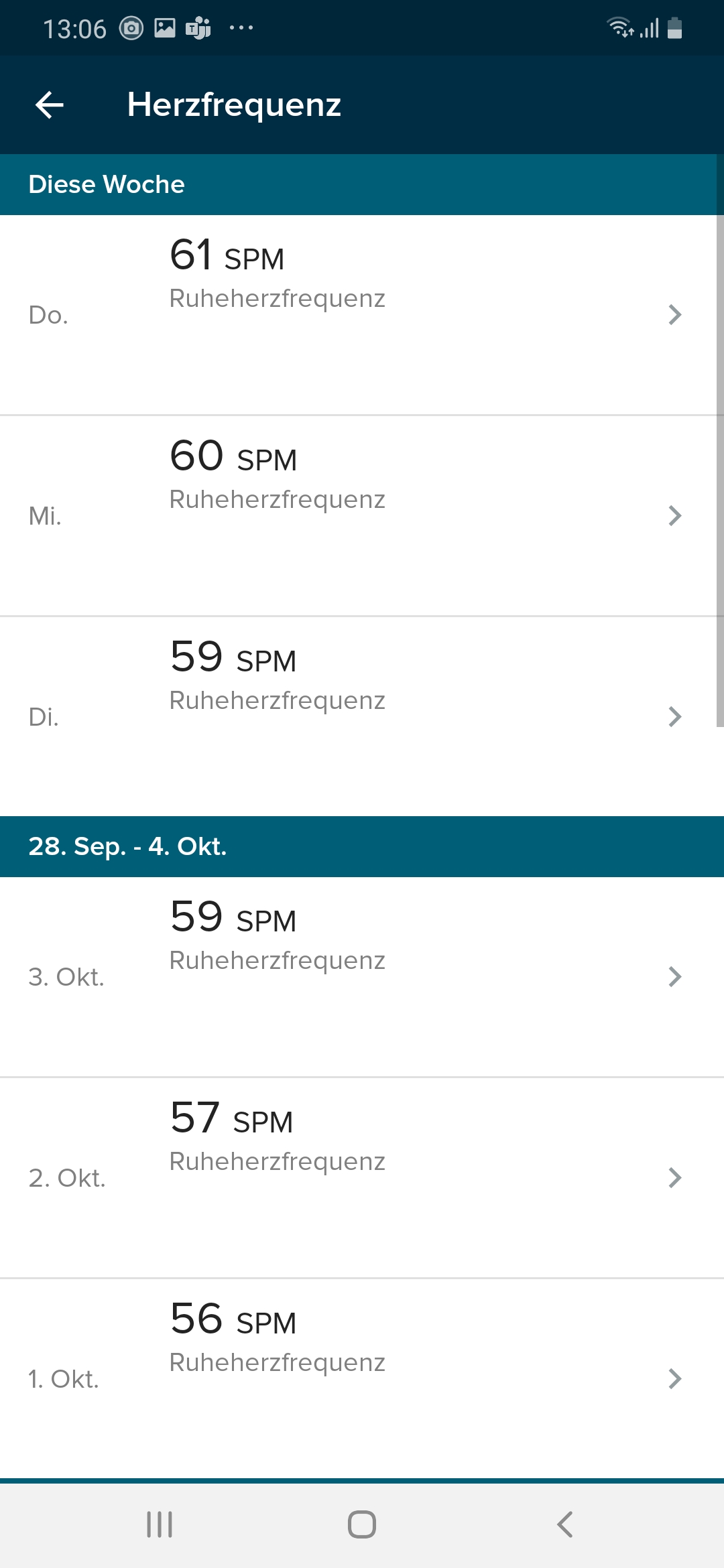Tap the back arrow in the Herzfrequenz header
Image resolution: width=724 pixels, height=1568 pixels.
tap(50, 105)
